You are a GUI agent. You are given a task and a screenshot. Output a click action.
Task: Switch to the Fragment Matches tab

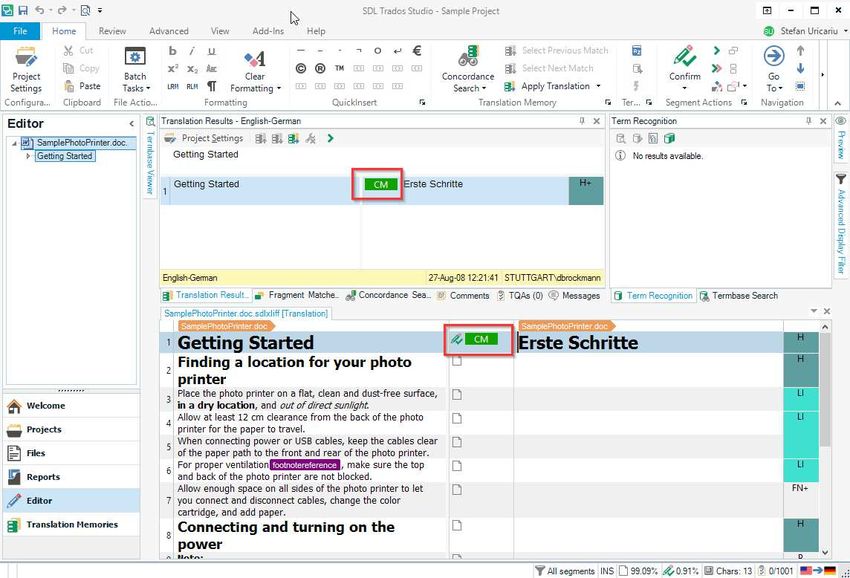coord(297,296)
